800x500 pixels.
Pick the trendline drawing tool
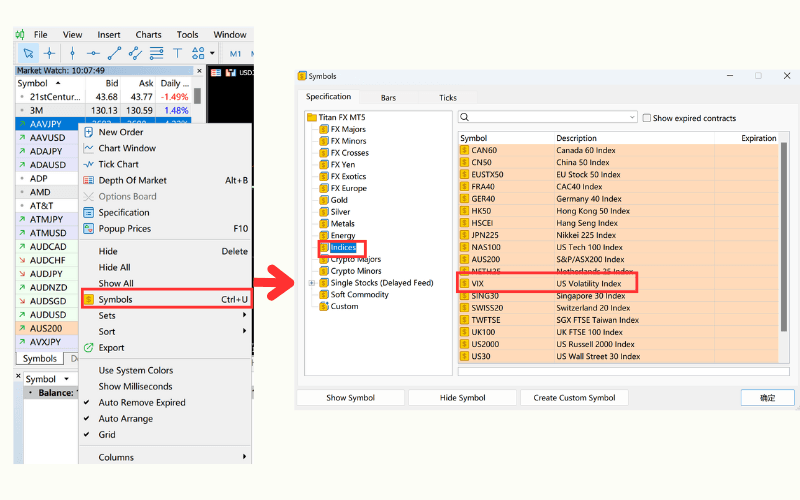point(114,53)
